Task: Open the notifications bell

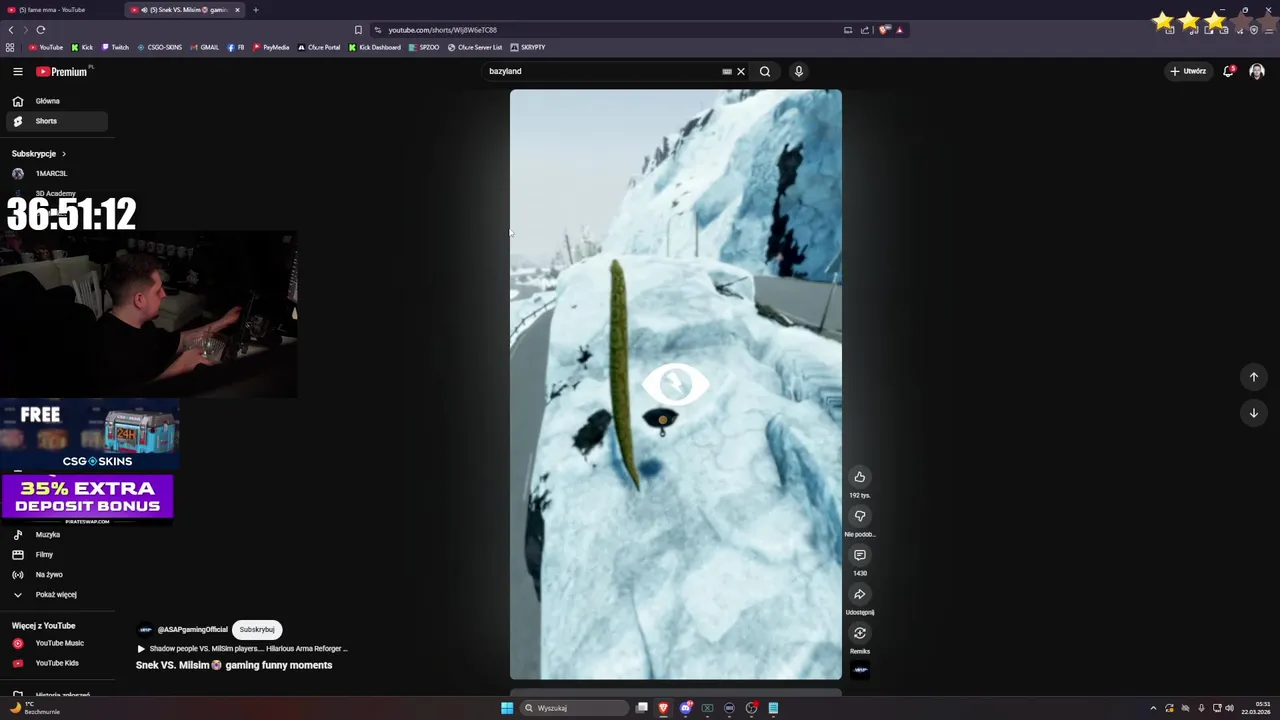Action: (x=1229, y=71)
